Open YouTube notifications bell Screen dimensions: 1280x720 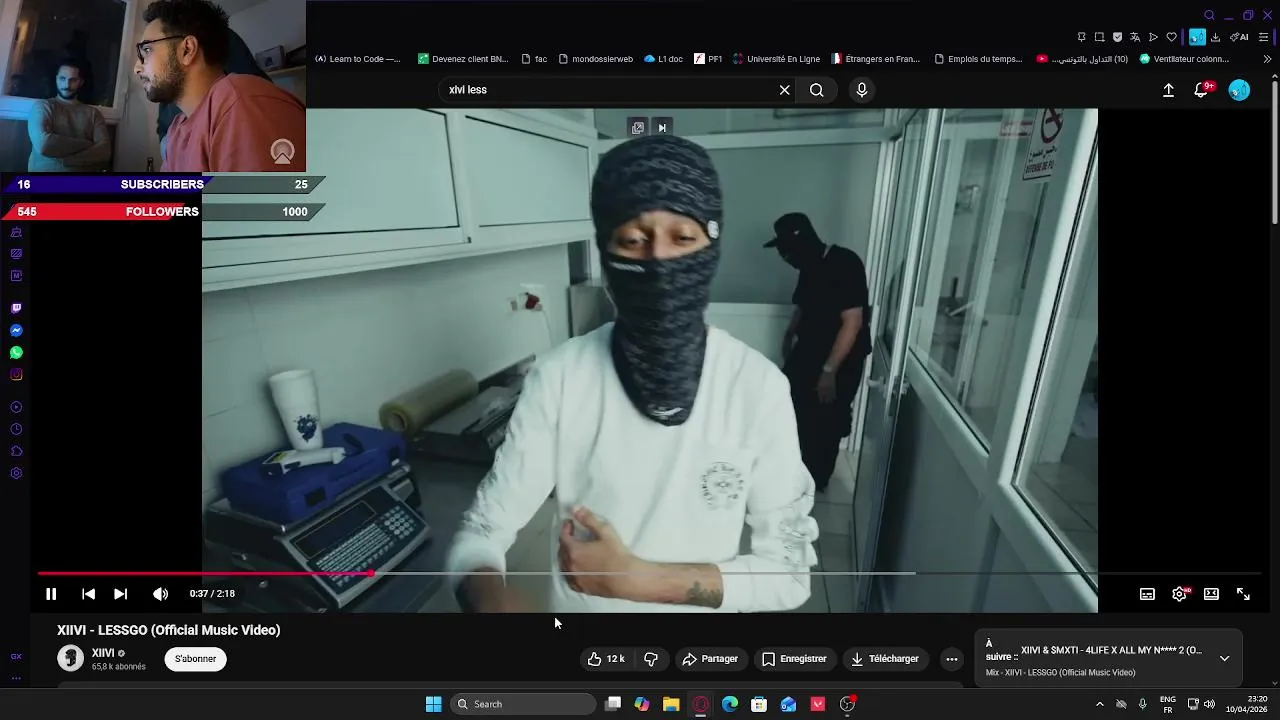[1203, 90]
